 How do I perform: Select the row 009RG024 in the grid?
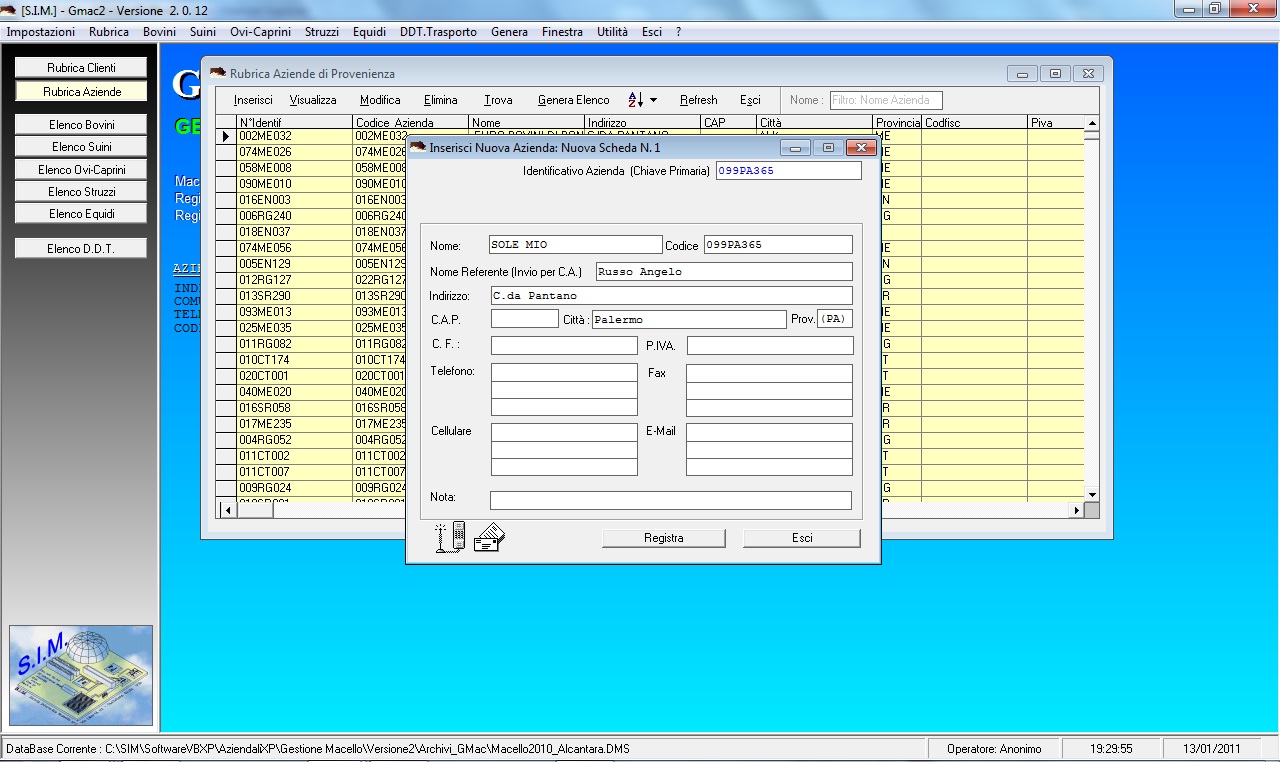(650, 488)
